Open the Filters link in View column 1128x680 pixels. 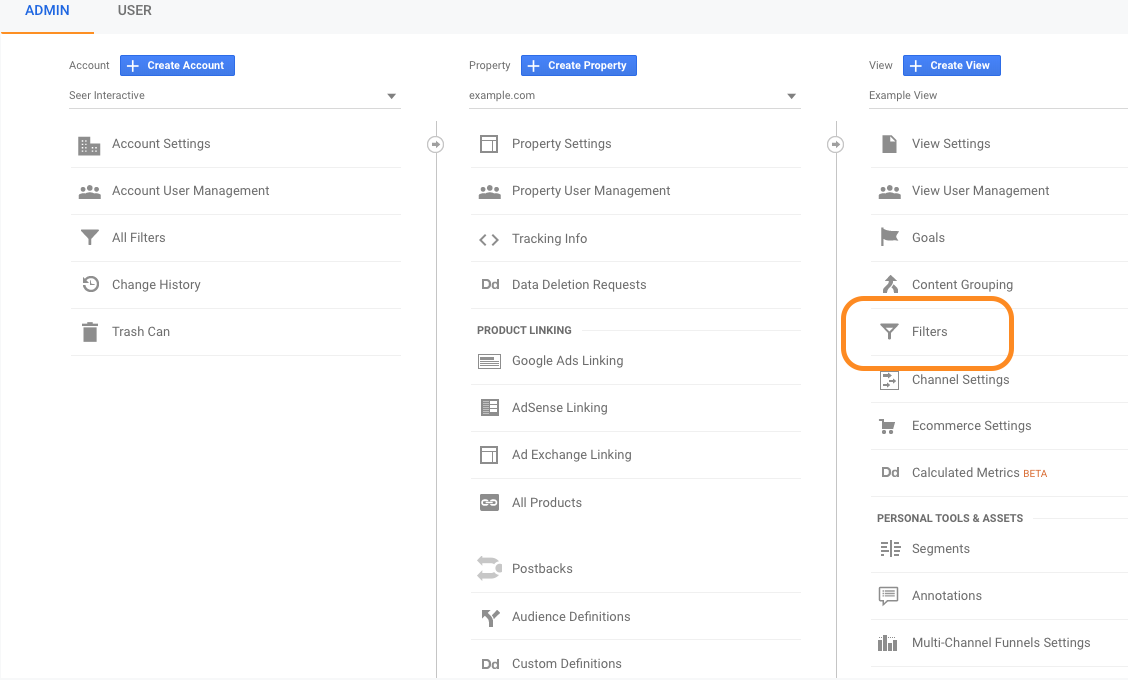(929, 332)
